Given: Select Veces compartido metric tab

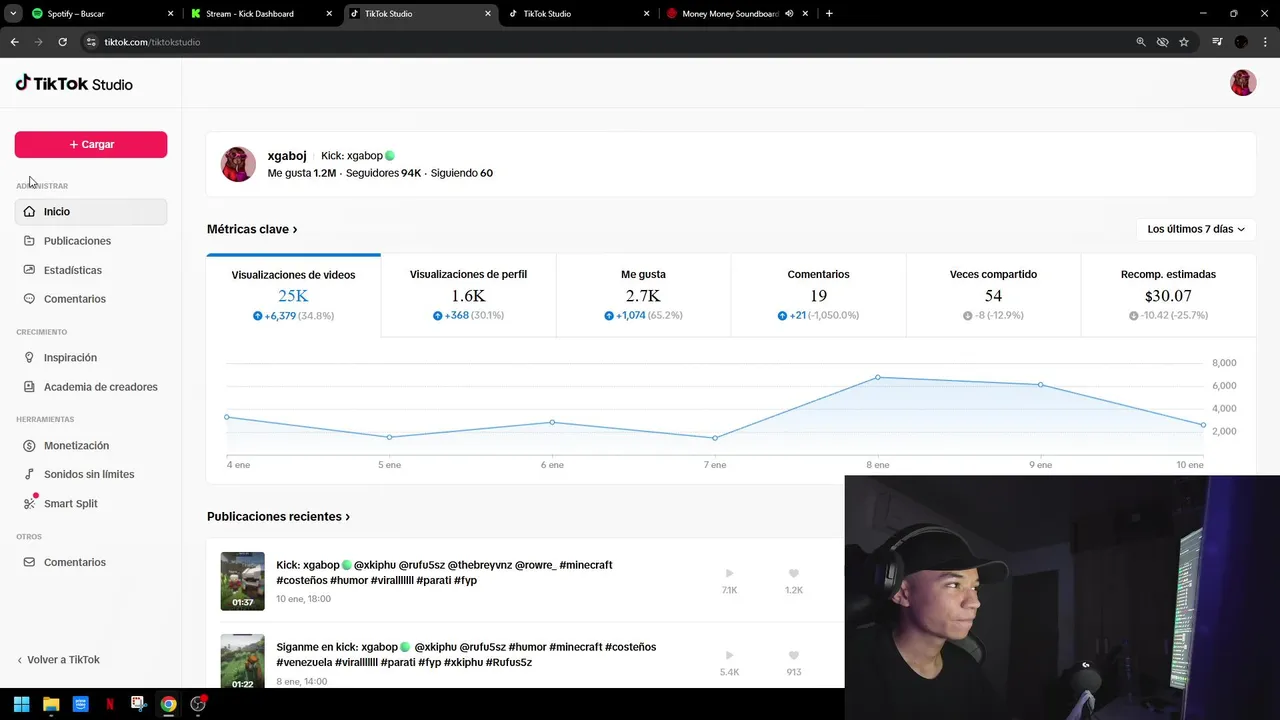Looking at the screenshot, I should 993,295.
